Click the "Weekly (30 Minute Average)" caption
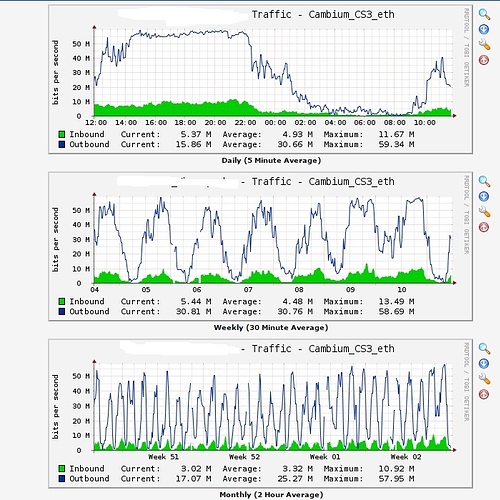500x500 pixels. pos(271,327)
